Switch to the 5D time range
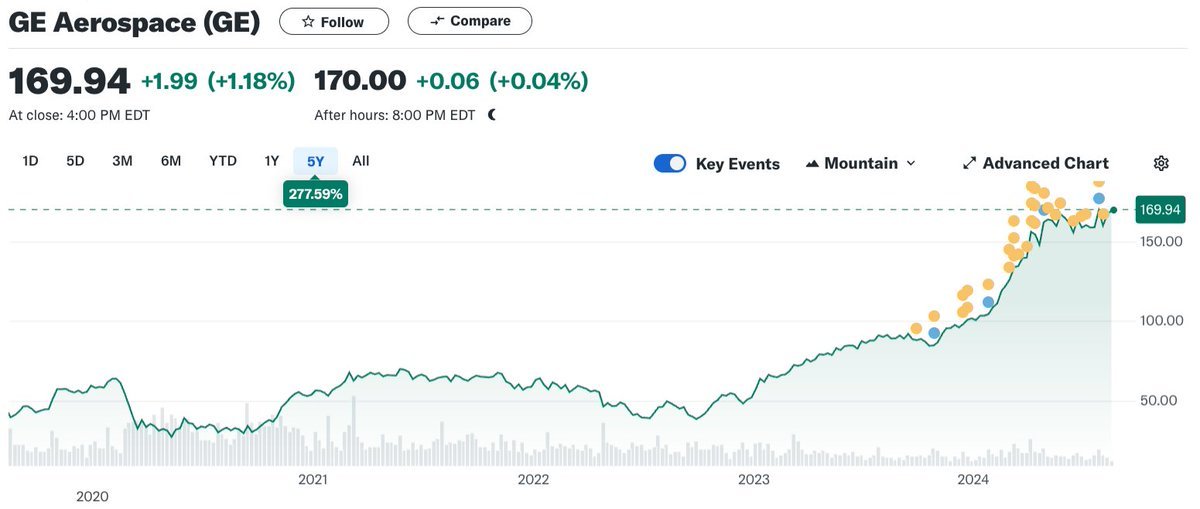Image resolution: width=1200 pixels, height=509 pixels. [75, 161]
